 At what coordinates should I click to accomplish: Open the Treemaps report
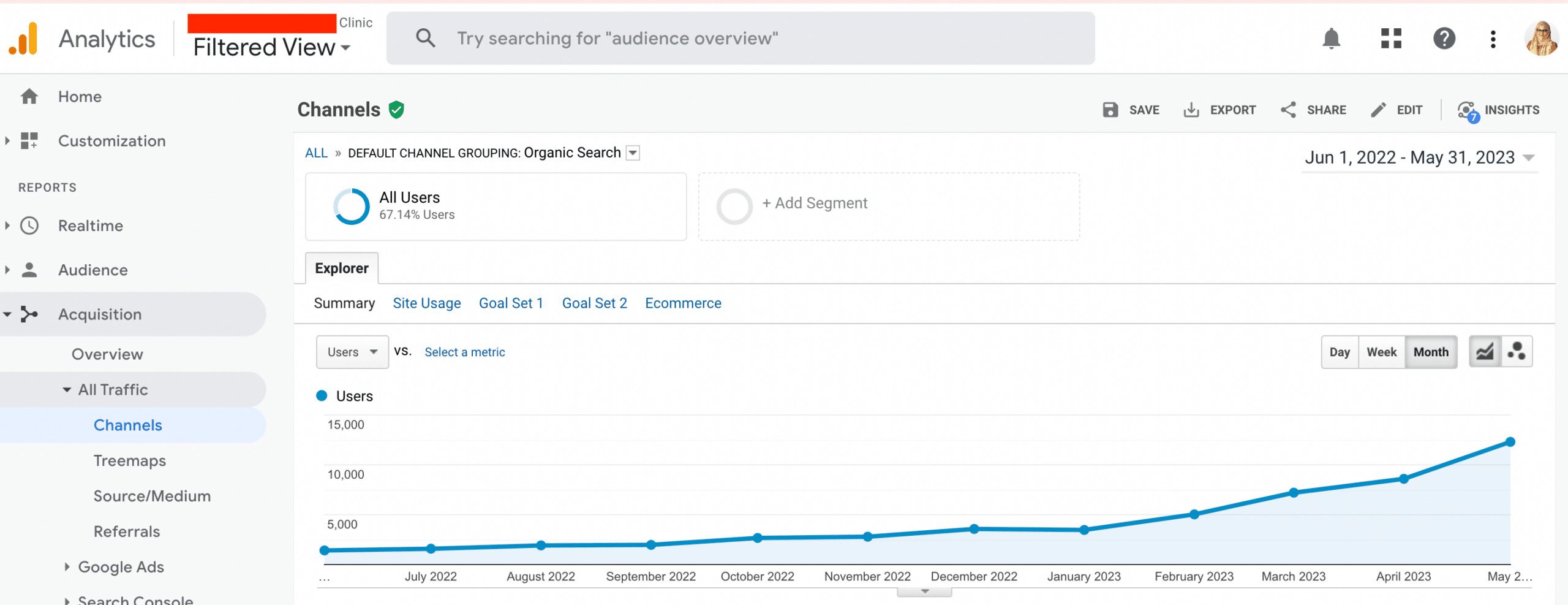130,460
